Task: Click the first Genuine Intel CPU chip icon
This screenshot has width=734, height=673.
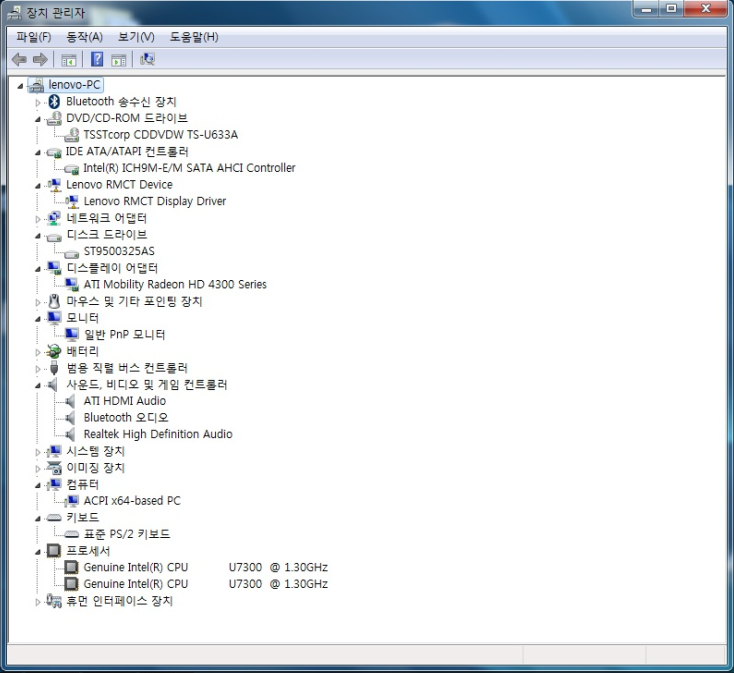Action: 72,567
